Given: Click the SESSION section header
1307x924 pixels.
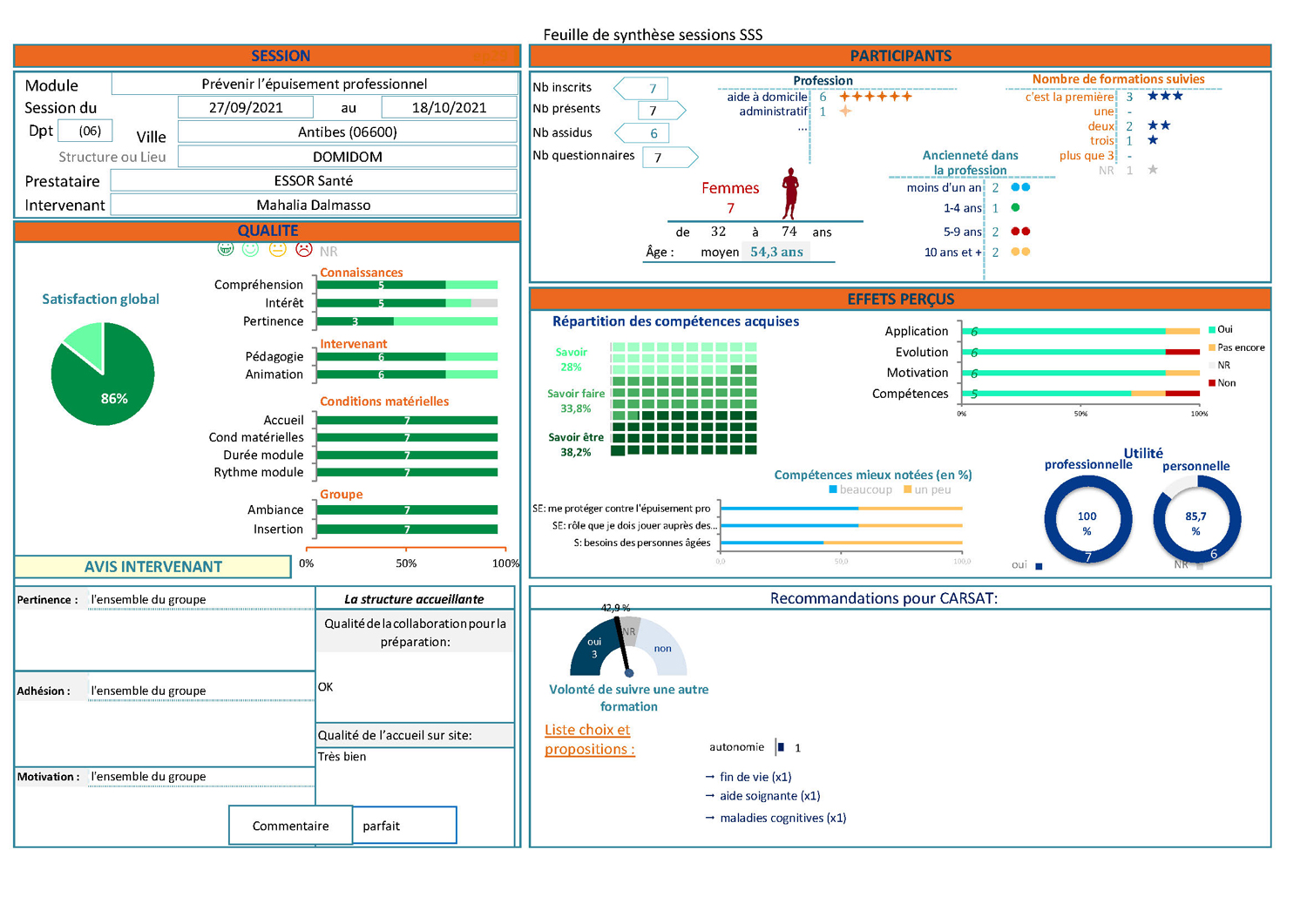Looking at the screenshot, I should [x=267, y=56].
